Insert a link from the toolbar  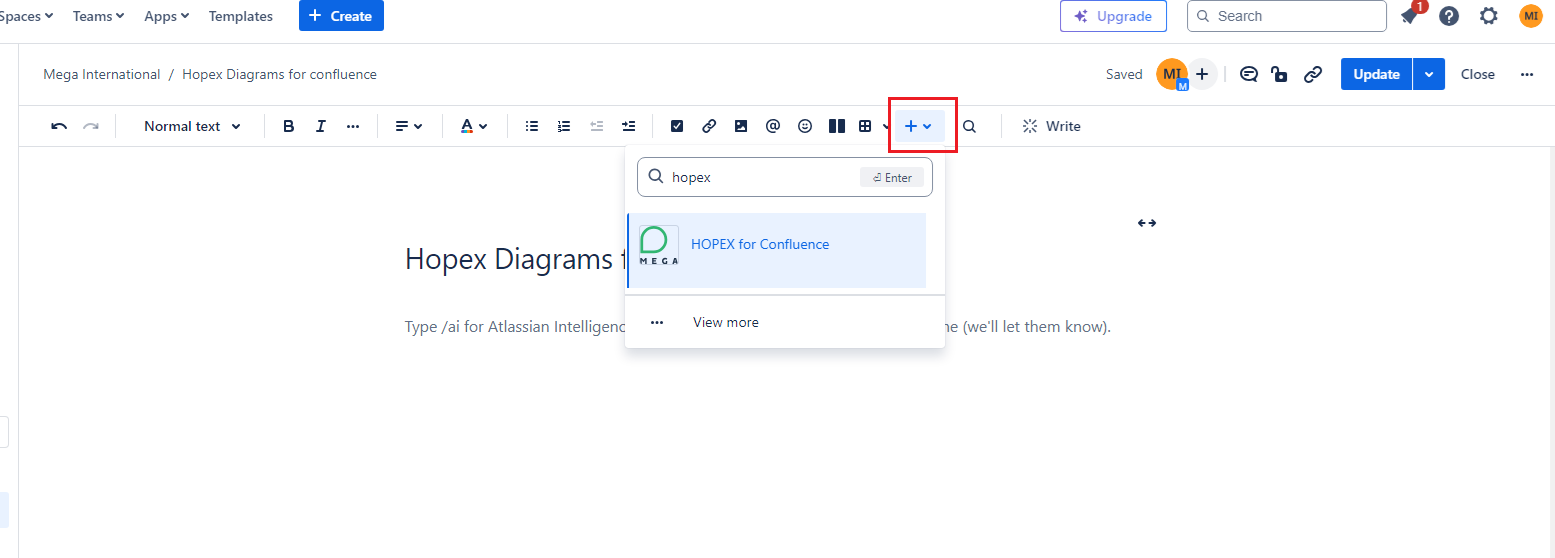tap(709, 126)
